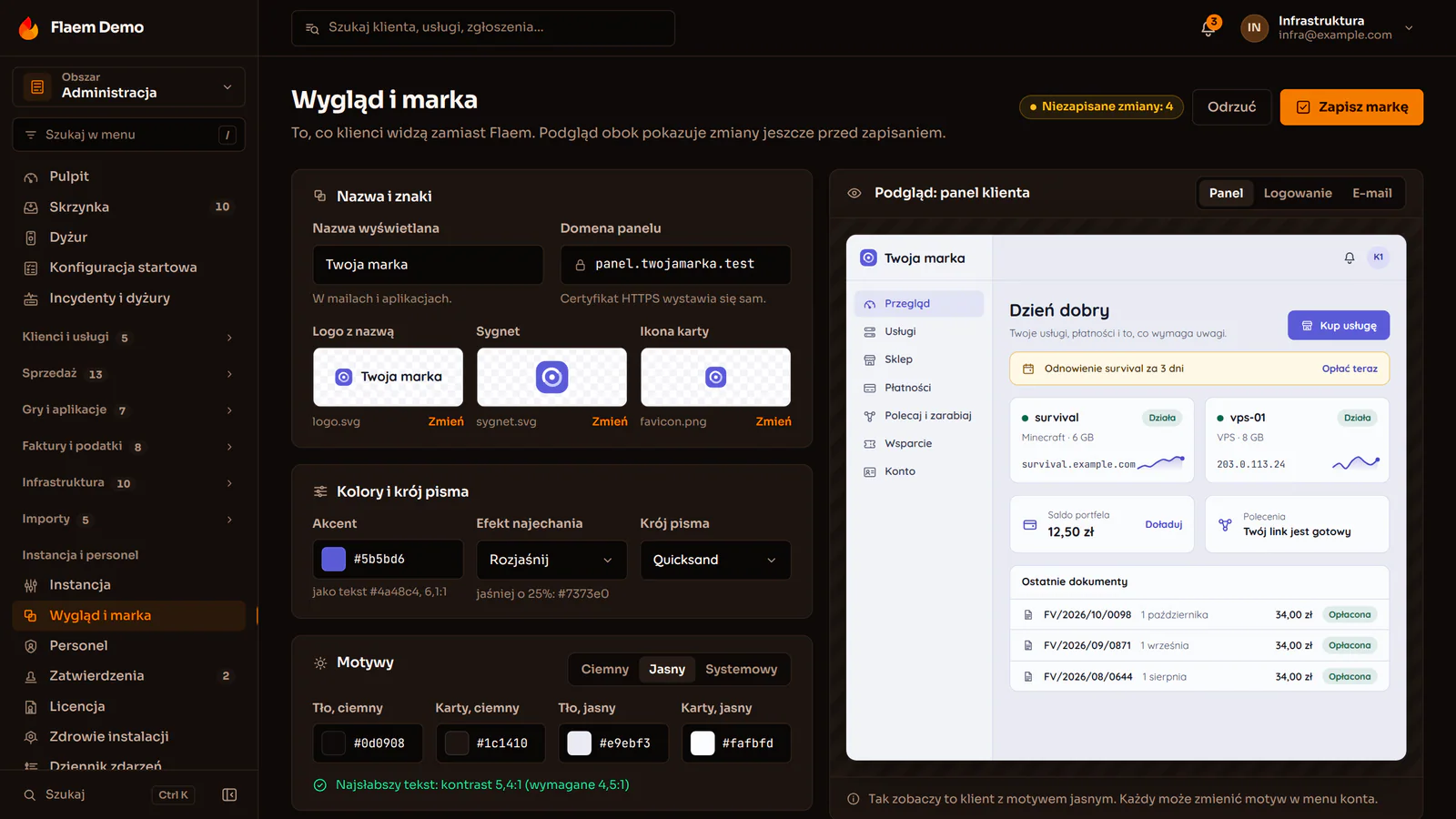The image size is (1456, 819).
Task: Select the Jasny theme option
Action: point(667,669)
